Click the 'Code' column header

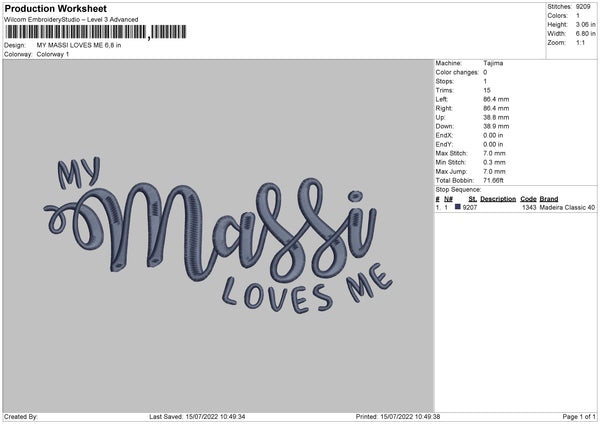528,199
